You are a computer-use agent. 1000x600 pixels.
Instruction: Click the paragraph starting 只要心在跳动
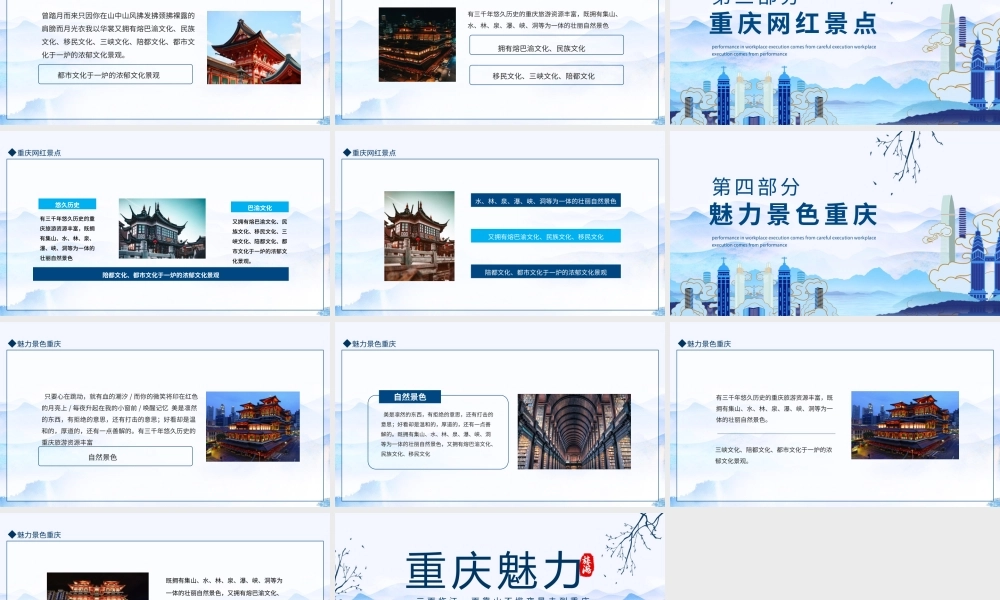point(119,419)
